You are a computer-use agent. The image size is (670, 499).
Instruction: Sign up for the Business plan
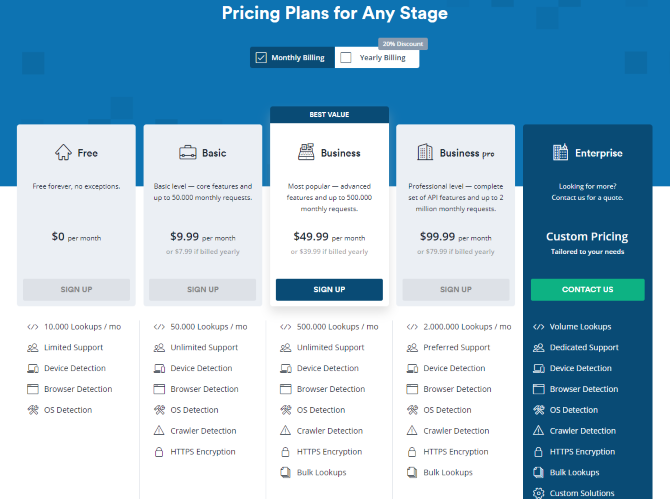pyautogui.click(x=329, y=289)
